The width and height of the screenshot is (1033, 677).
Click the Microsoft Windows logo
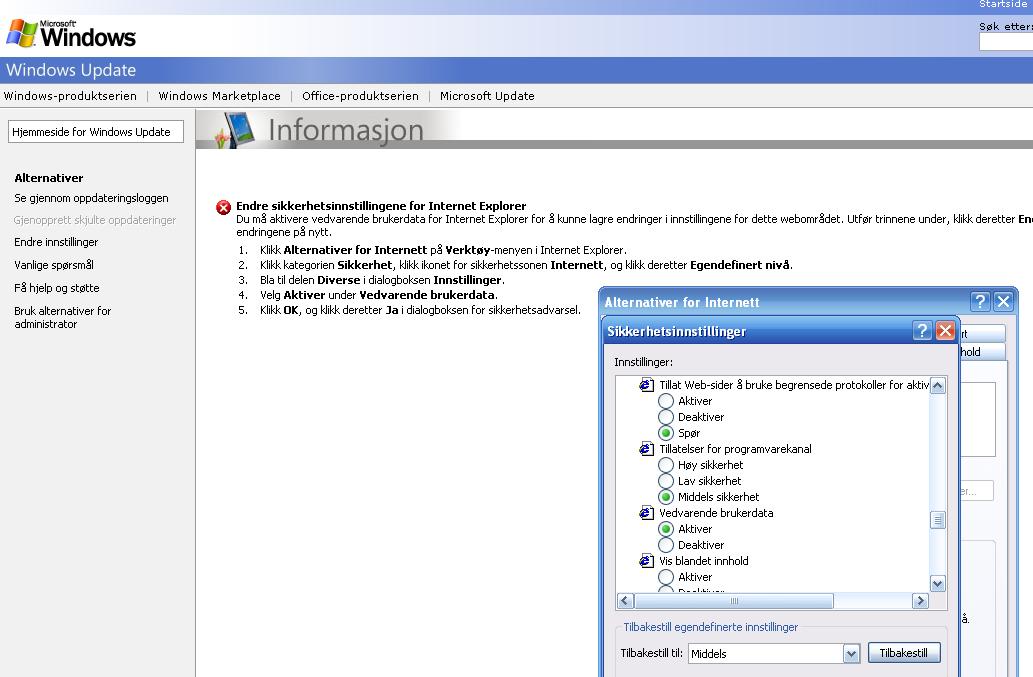pos(70,34)
